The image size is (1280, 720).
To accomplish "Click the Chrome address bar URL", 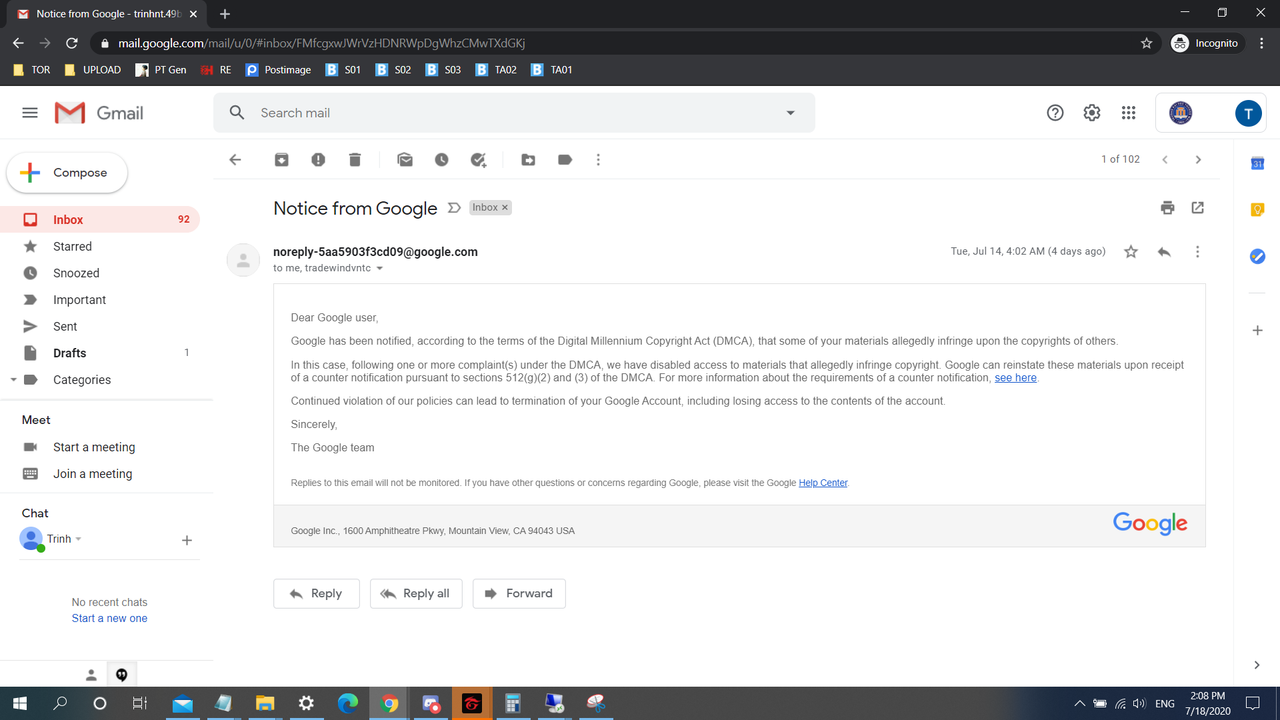I will click(x=321, y=44).
